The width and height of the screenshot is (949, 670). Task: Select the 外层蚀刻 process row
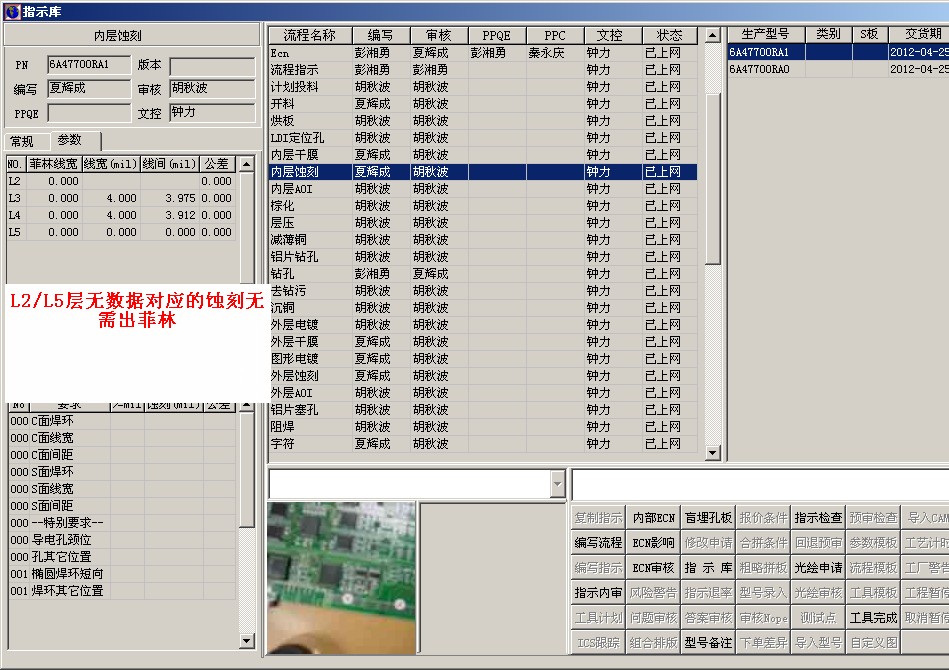pos(483,376)
